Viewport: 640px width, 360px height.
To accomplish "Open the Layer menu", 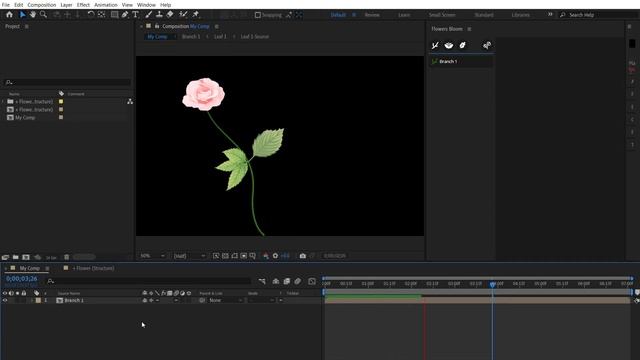I will [x=66, y=5].
